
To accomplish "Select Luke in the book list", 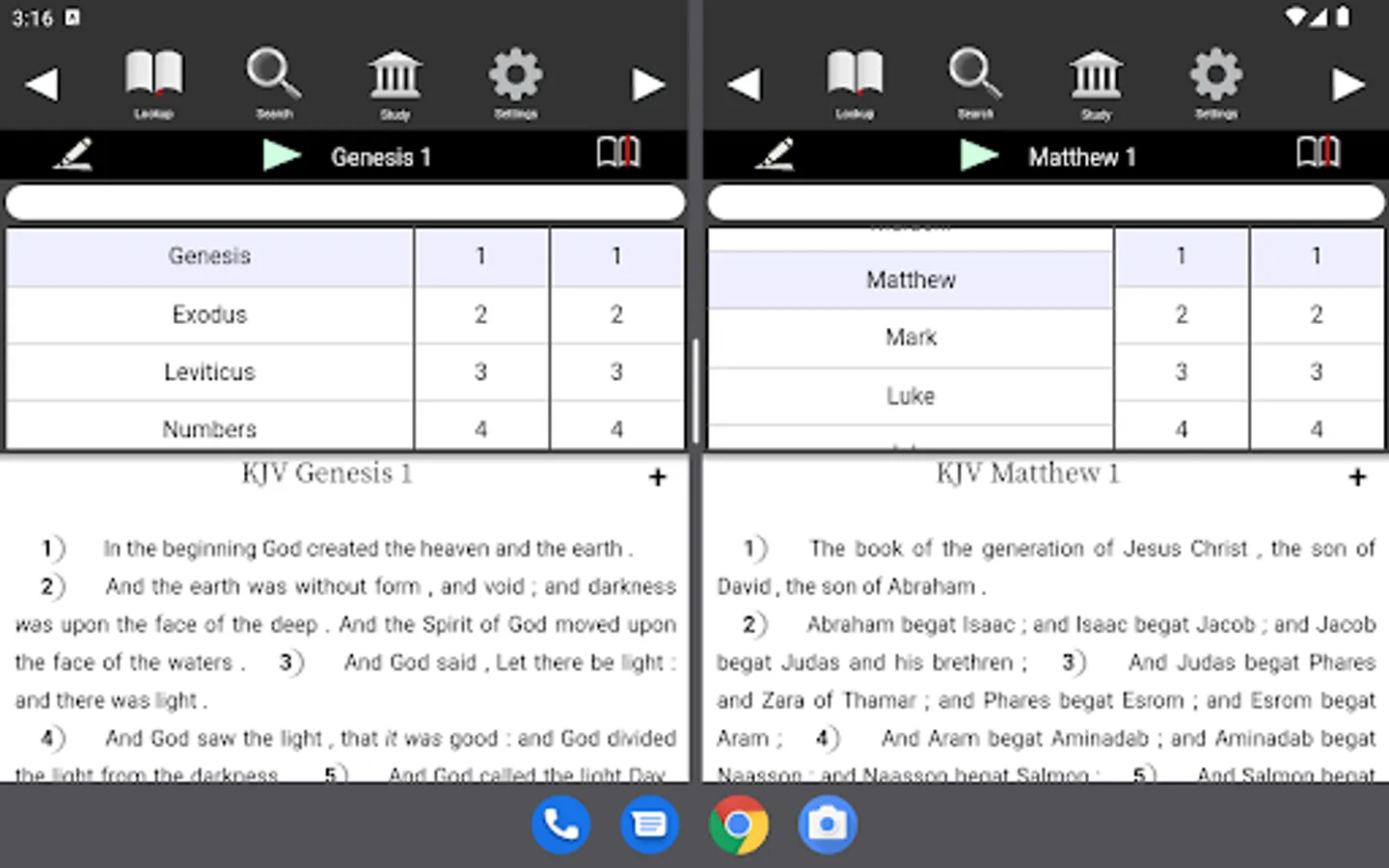I will pyautogui.click(x=911, y=395).
